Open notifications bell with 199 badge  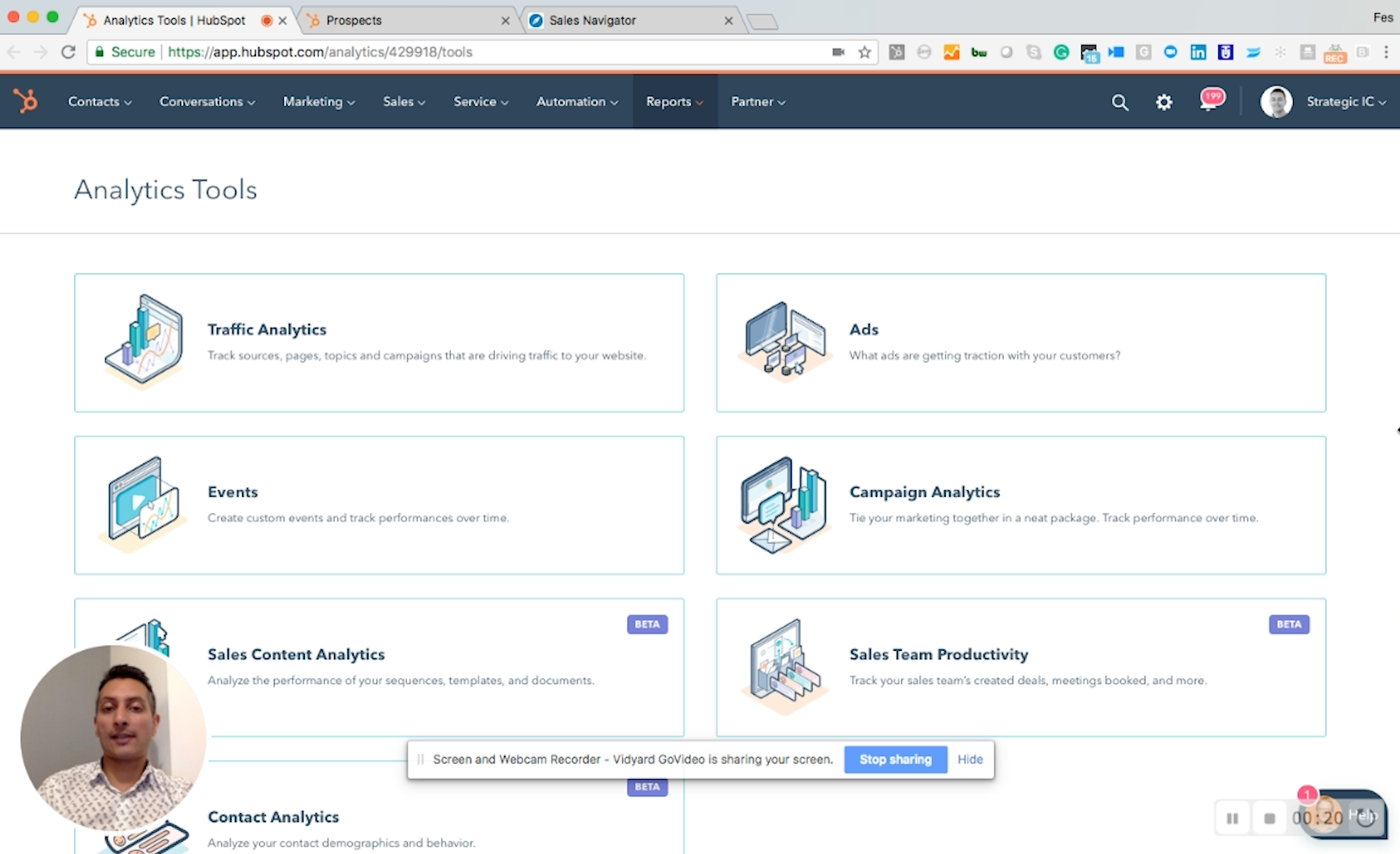point(1211,100)
